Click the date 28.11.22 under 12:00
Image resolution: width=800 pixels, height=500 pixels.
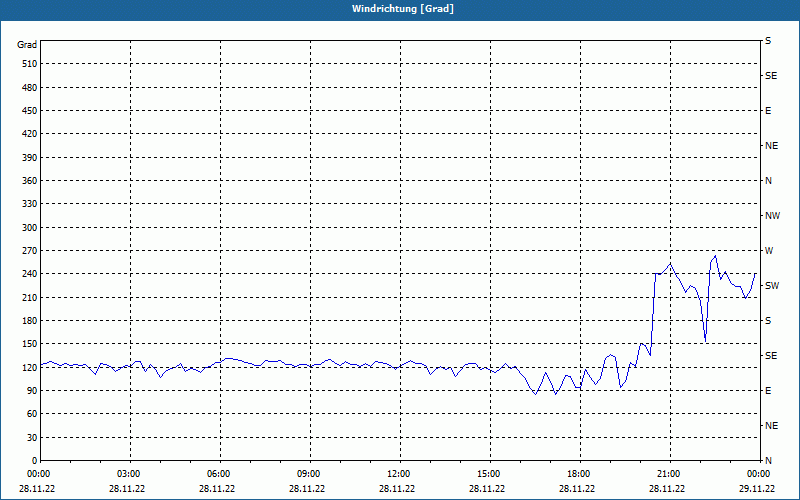coord(396,489)
